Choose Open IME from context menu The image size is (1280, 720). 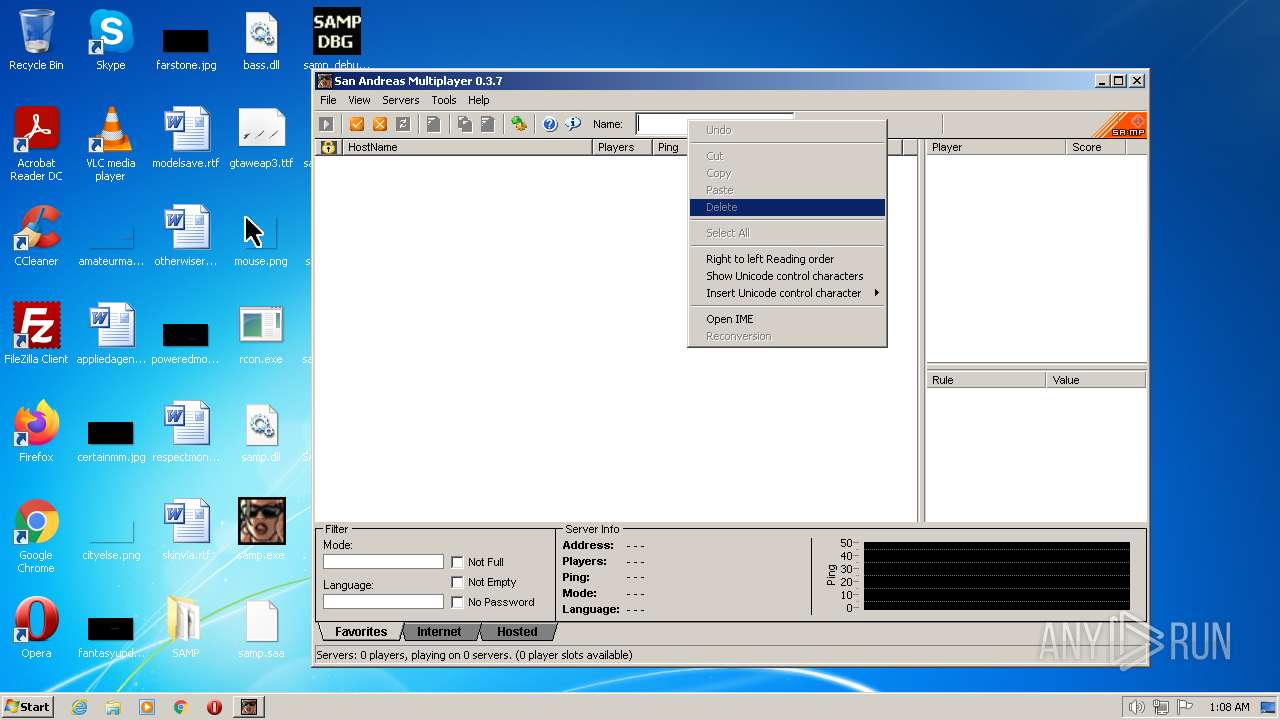click(x=787, y=319)
